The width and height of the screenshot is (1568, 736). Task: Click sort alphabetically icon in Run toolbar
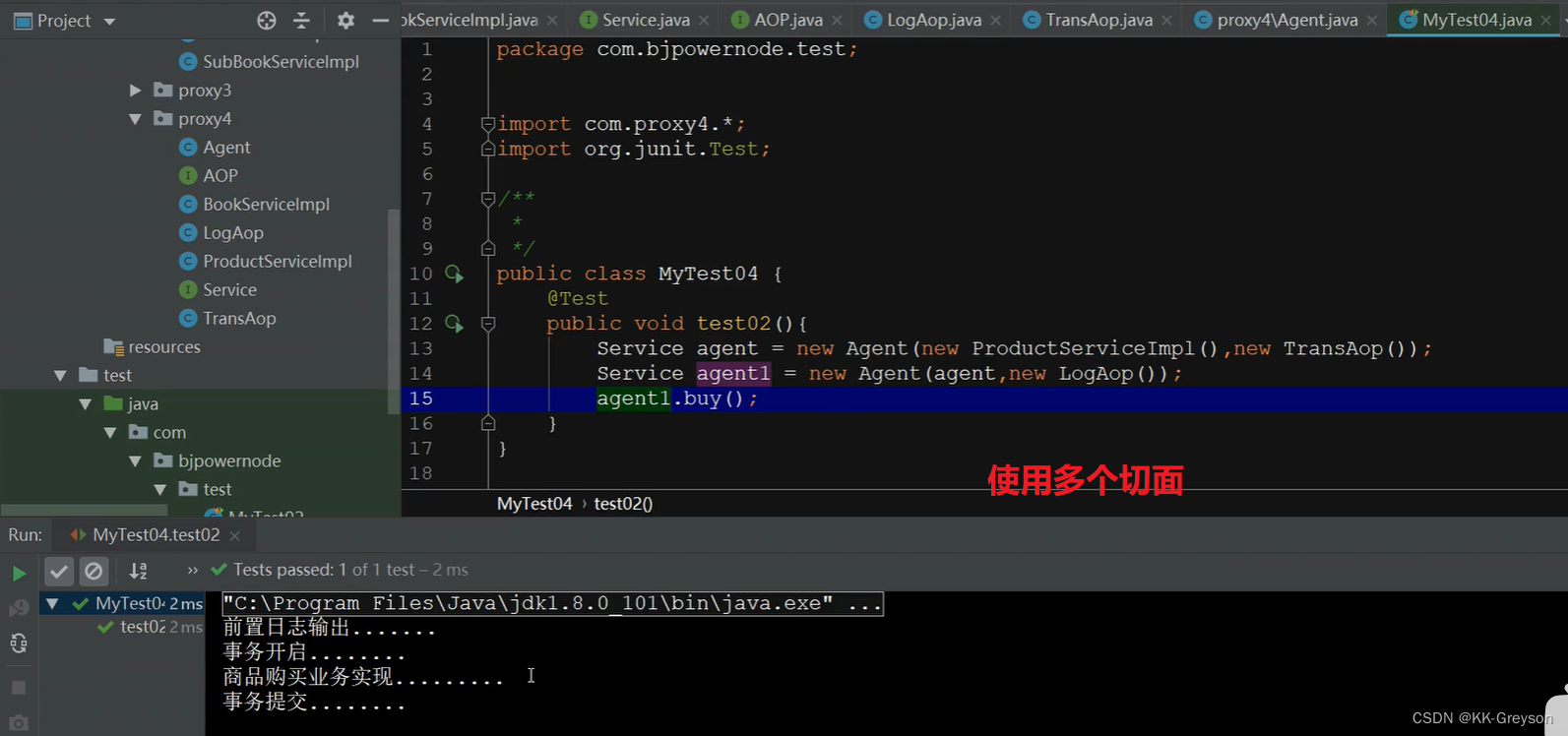139,571
